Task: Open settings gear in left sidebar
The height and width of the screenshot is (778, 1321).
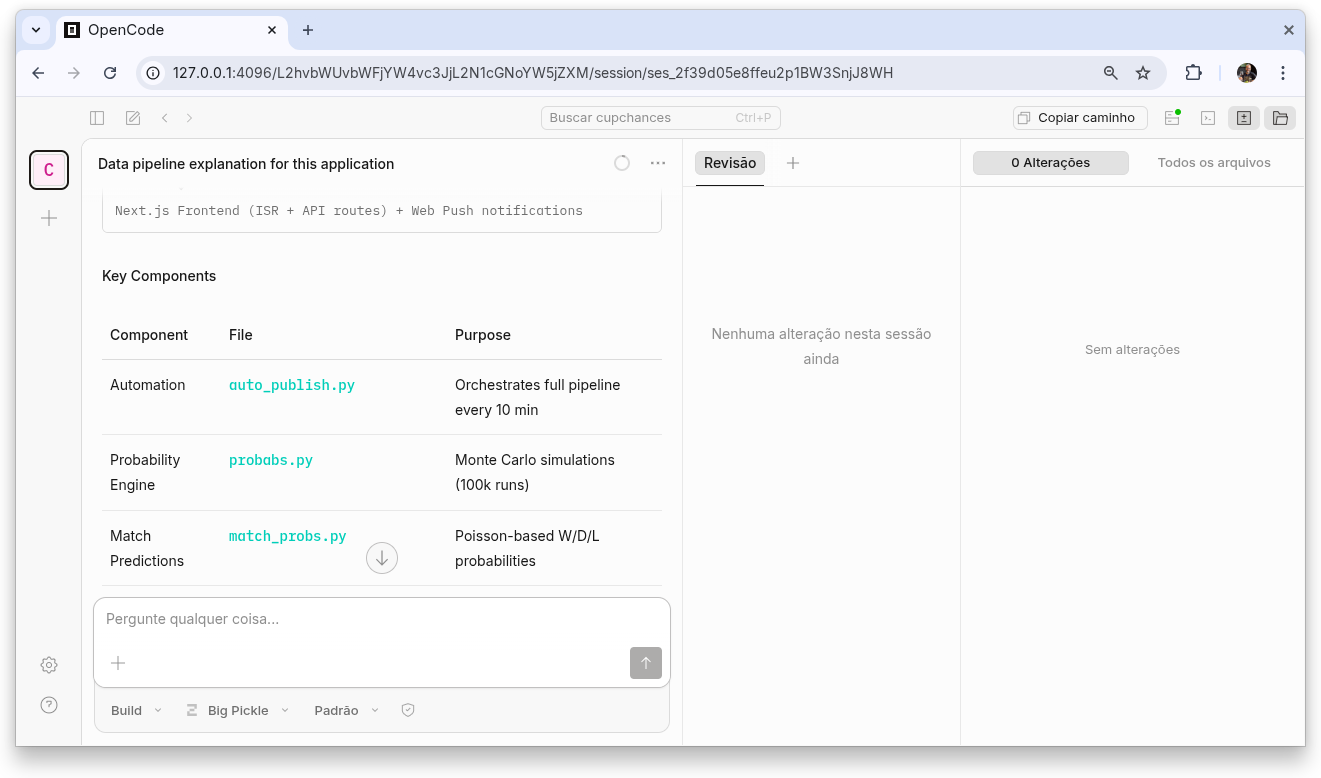Action: (49, 665)
